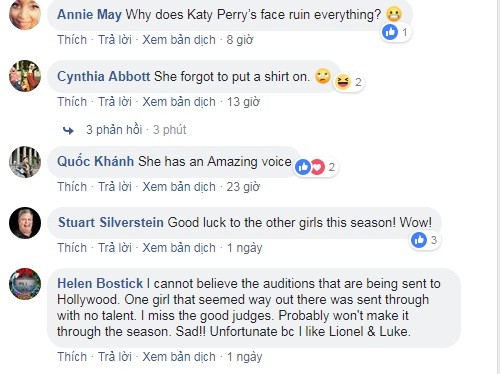Click the reply arrow icon beside 3 phản hồi

coord(68,130)
